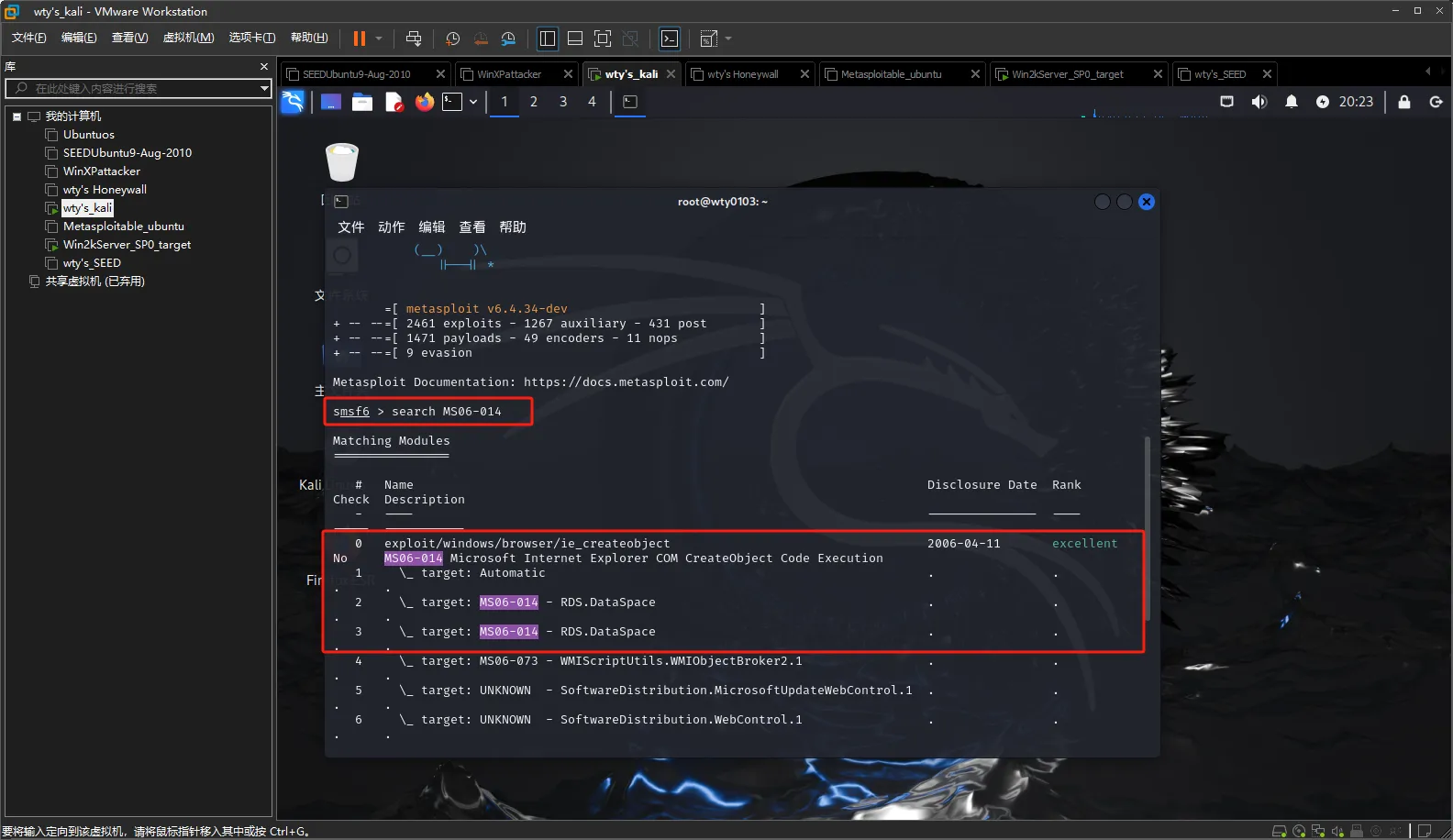This screenshot has height=840, width=1453.
Task: Open the Kali applications menu
Action: pos(293,102)
